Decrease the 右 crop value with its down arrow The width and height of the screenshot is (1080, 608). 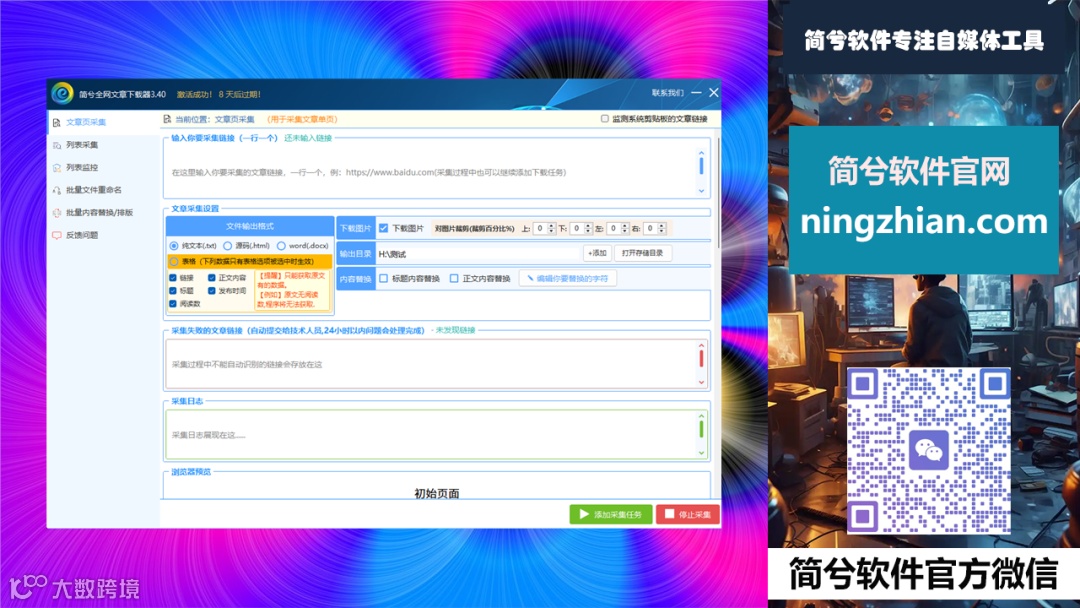(x=662, y=231)
